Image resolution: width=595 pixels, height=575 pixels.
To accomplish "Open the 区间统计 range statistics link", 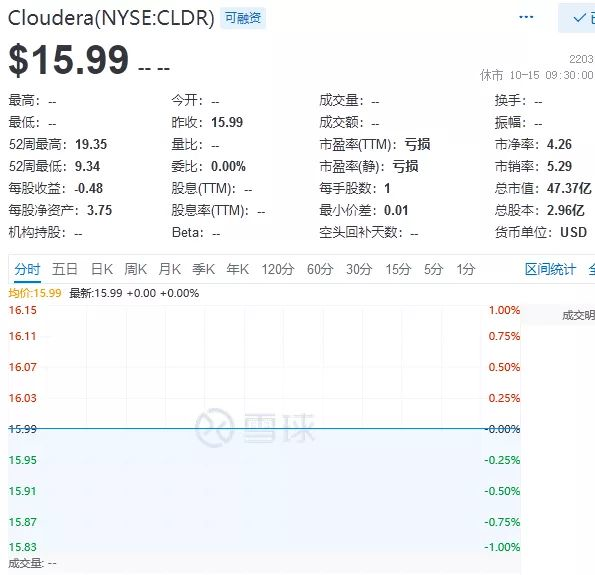I will [550, 269].
